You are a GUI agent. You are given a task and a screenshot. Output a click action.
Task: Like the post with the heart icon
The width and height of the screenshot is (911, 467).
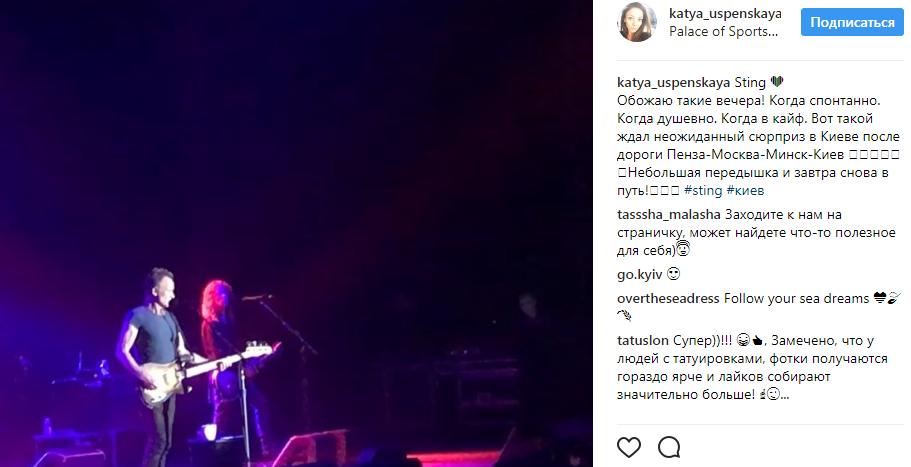(629, 447)
